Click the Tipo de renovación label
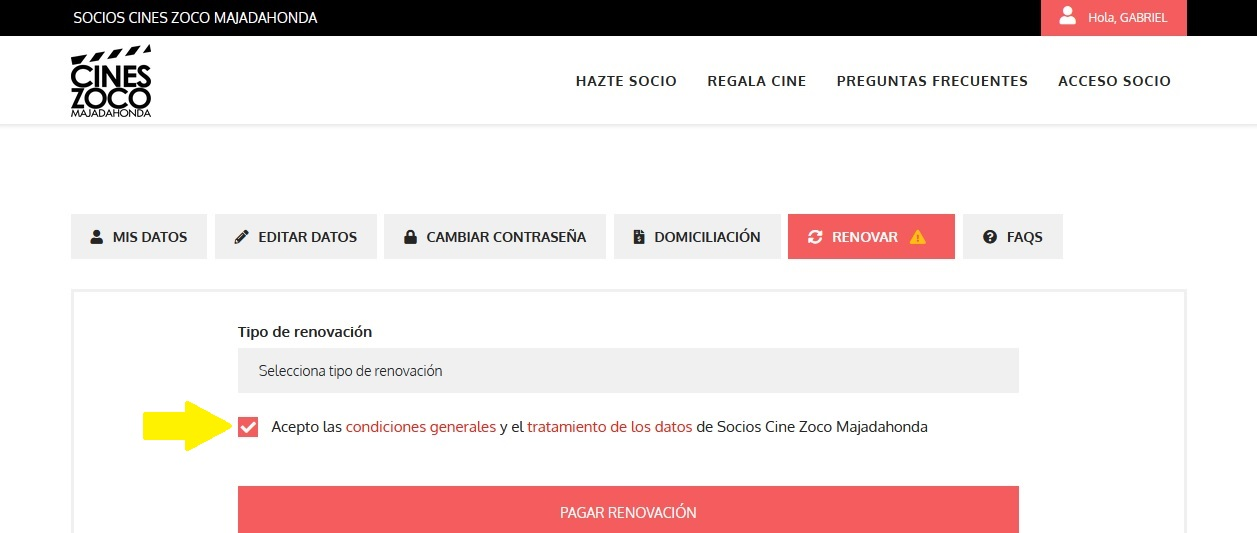The height and width of the screenshot is (533, 1257). [x=305, y=331]
